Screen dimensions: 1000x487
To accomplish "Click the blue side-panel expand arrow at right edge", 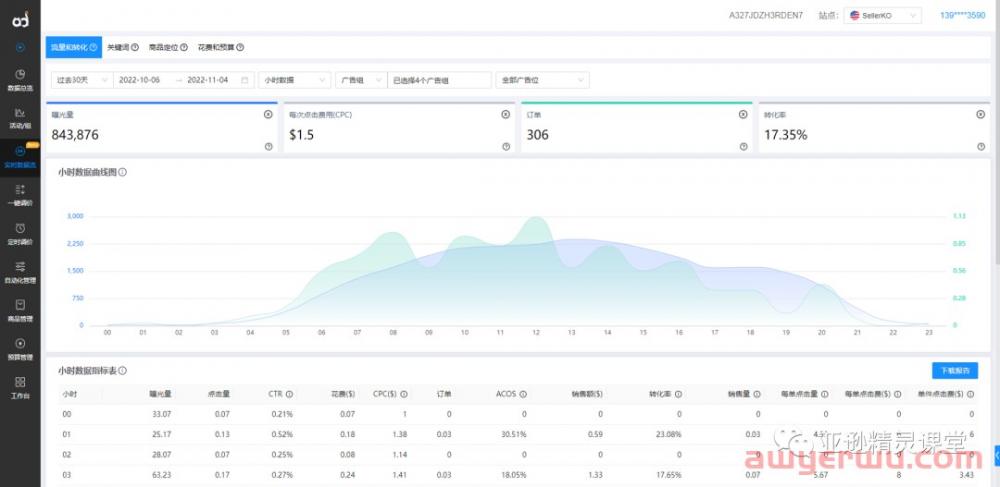I will [997, 454].
